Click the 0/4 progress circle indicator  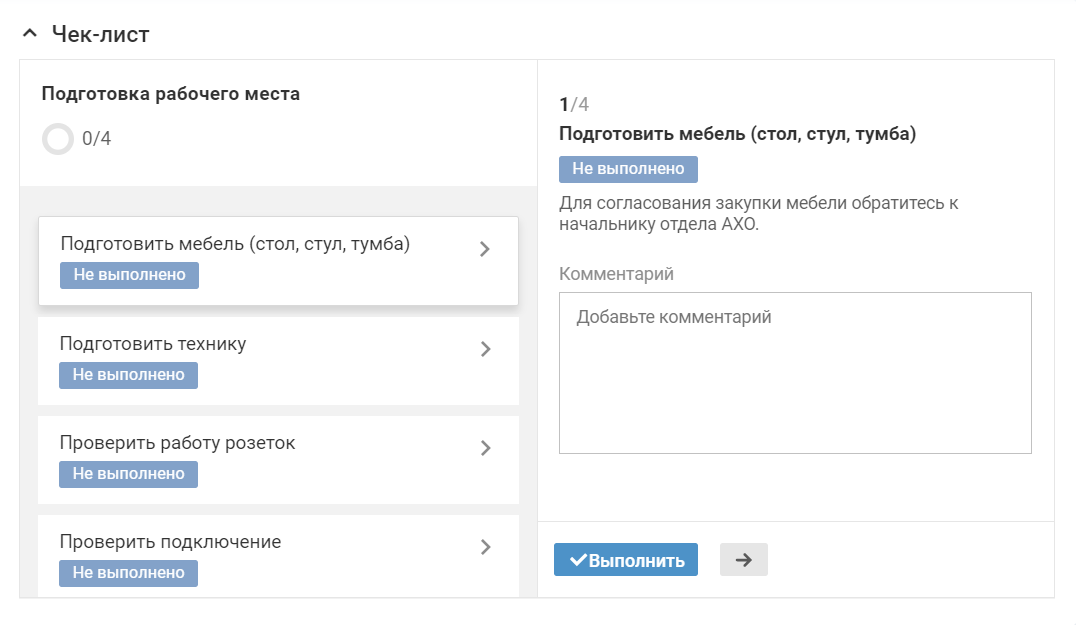[58, 139]
